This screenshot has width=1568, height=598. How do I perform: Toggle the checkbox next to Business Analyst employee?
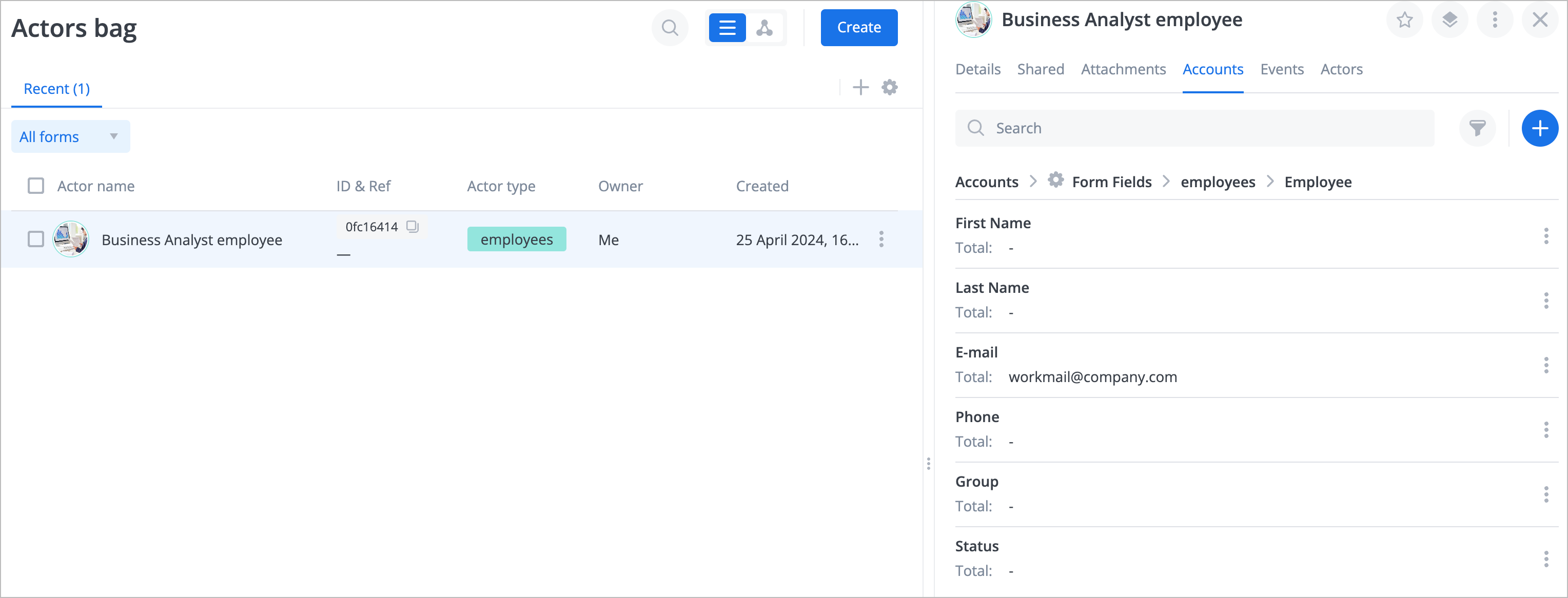point(35,239)
